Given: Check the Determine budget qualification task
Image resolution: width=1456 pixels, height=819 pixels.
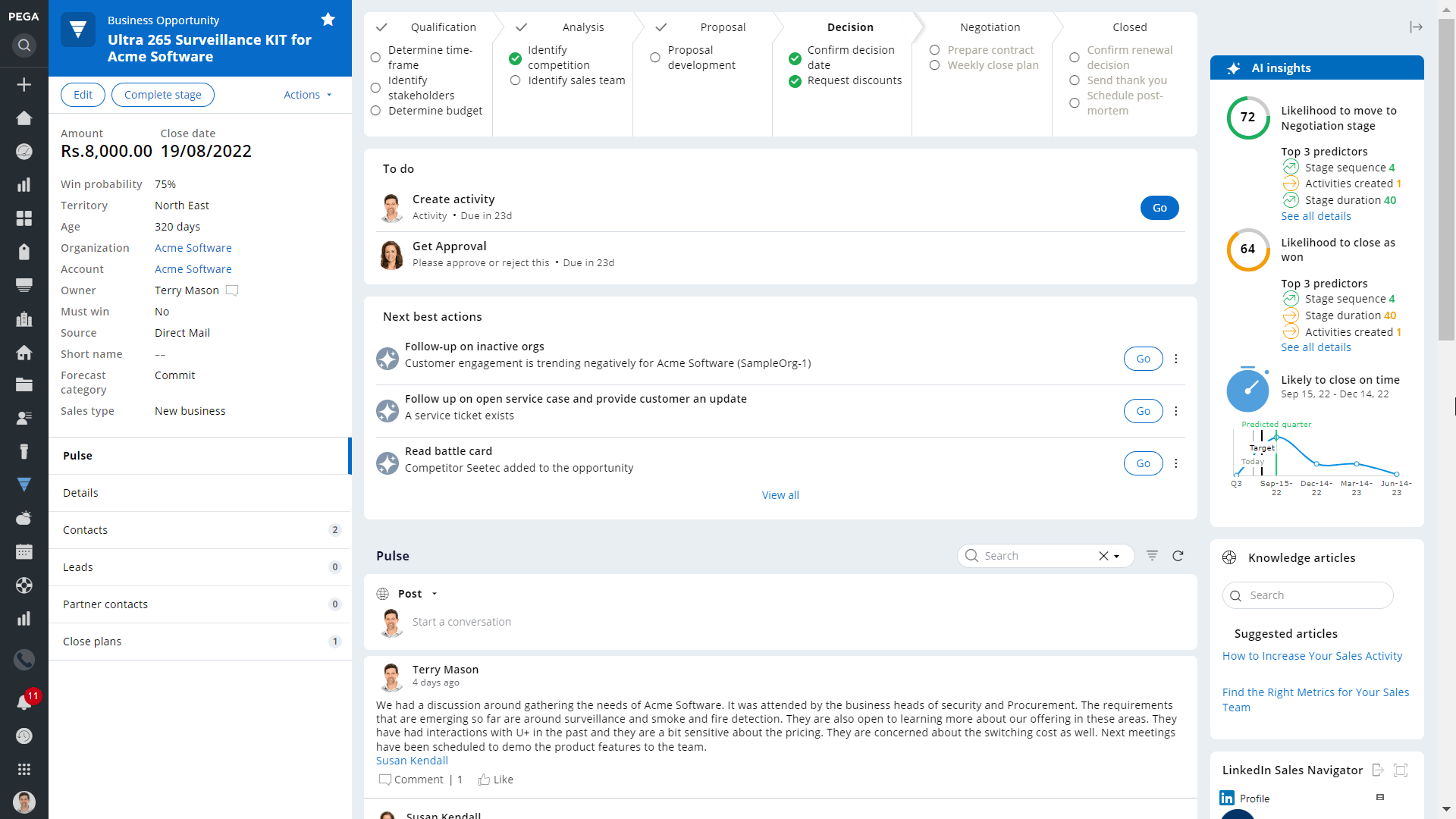Looking at the screenshot, I should coord(375,111).
